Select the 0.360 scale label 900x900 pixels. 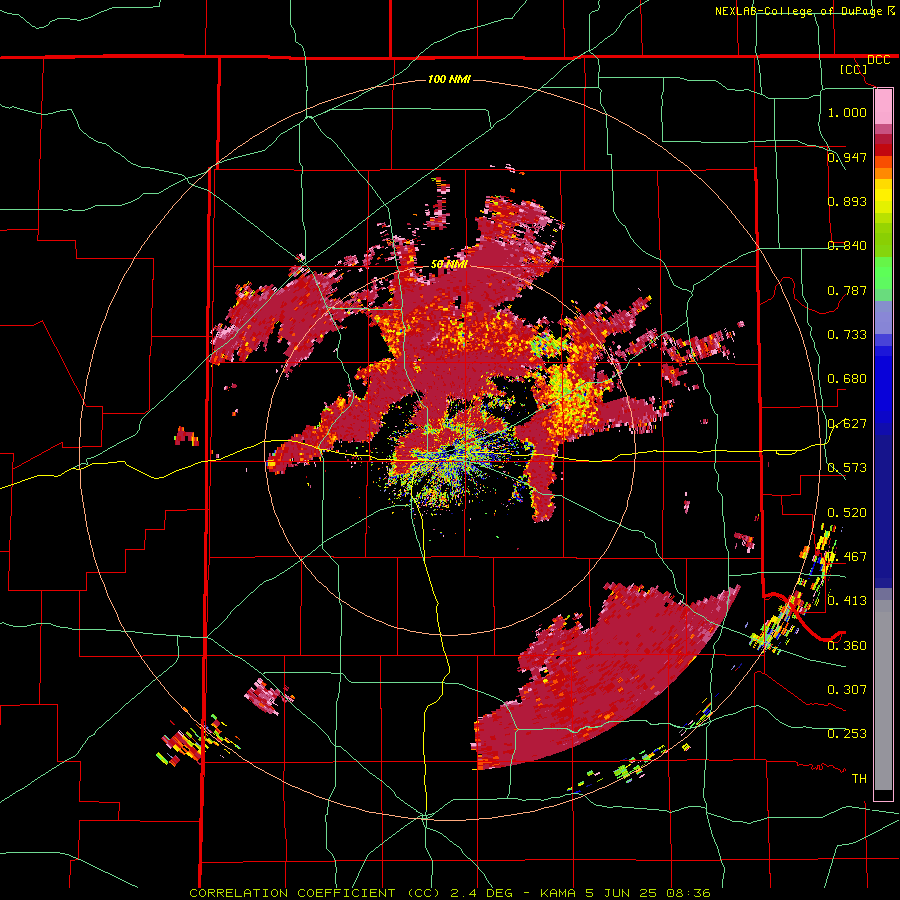point(847,645)
